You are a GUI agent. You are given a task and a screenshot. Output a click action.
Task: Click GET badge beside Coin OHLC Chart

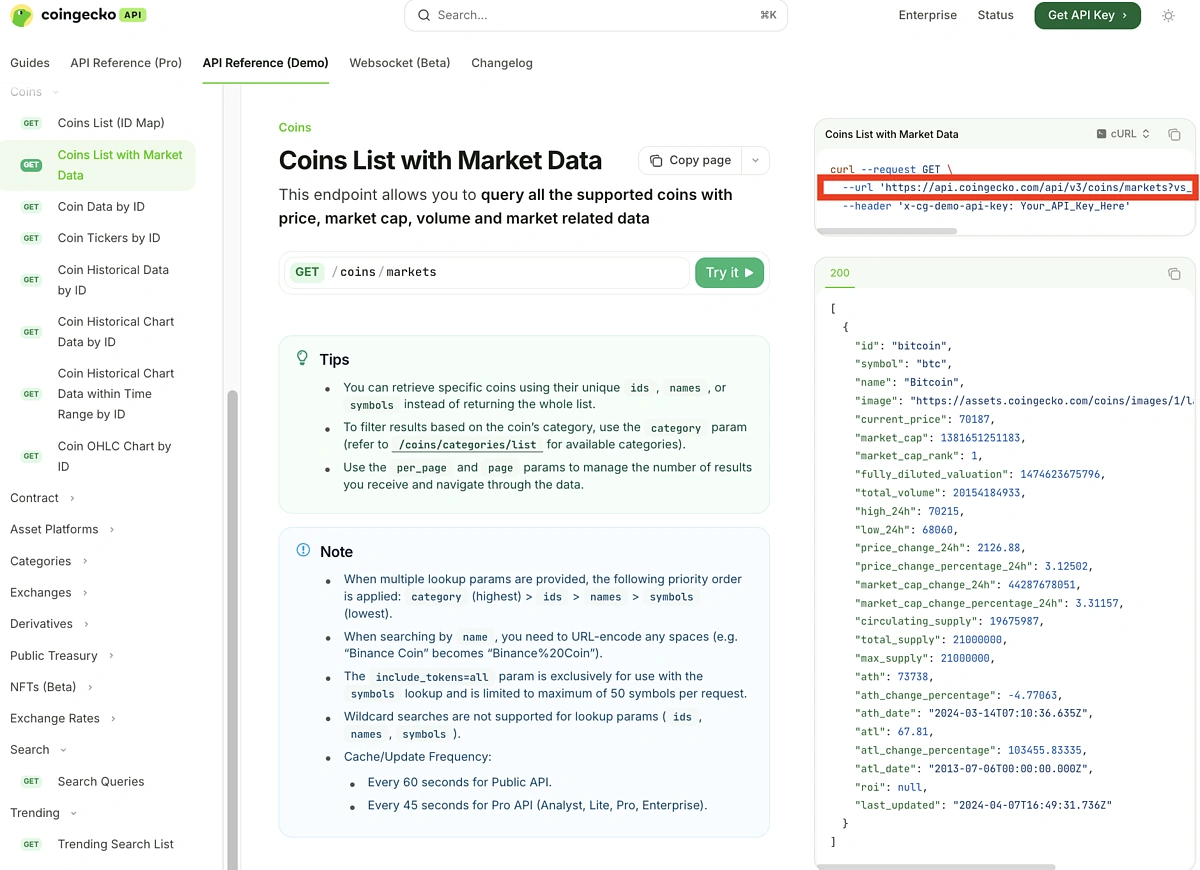pyautogui.click(x=32, y=456)
